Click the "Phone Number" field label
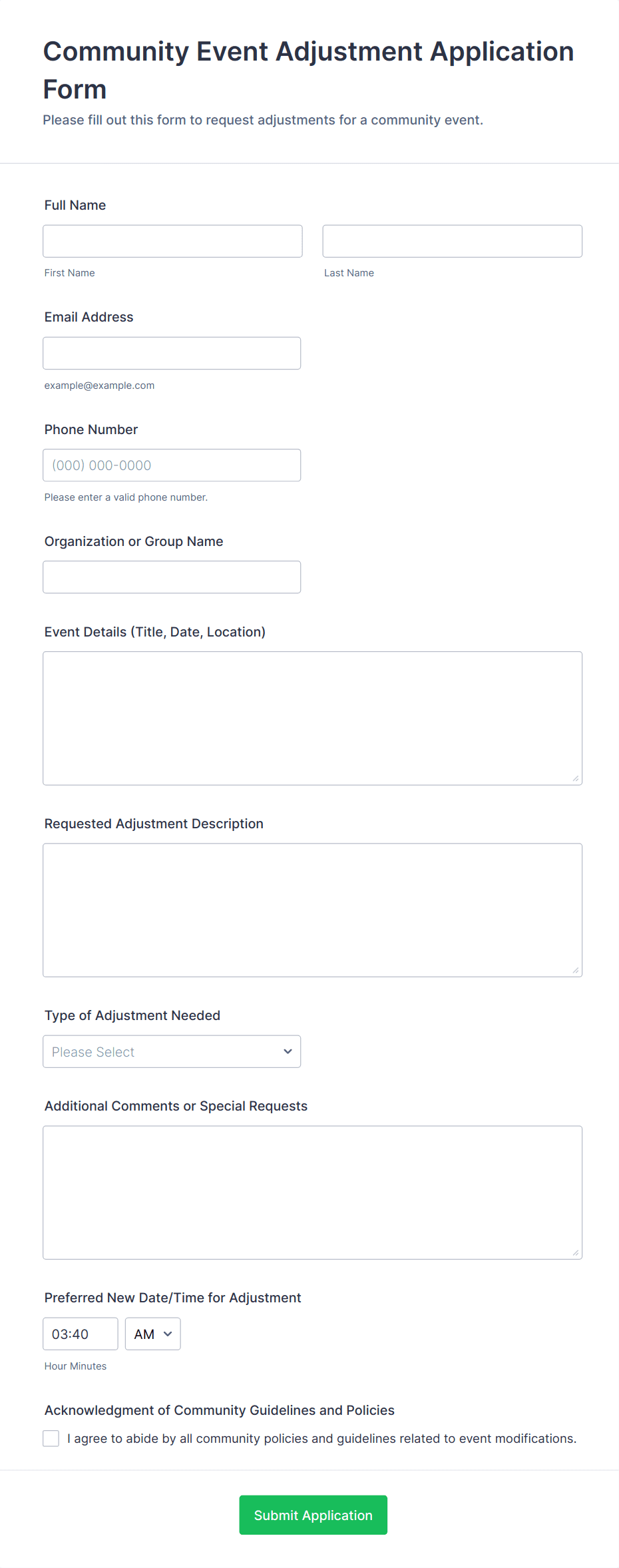This screenshot has width=619, height=1568. click(91, 429)
